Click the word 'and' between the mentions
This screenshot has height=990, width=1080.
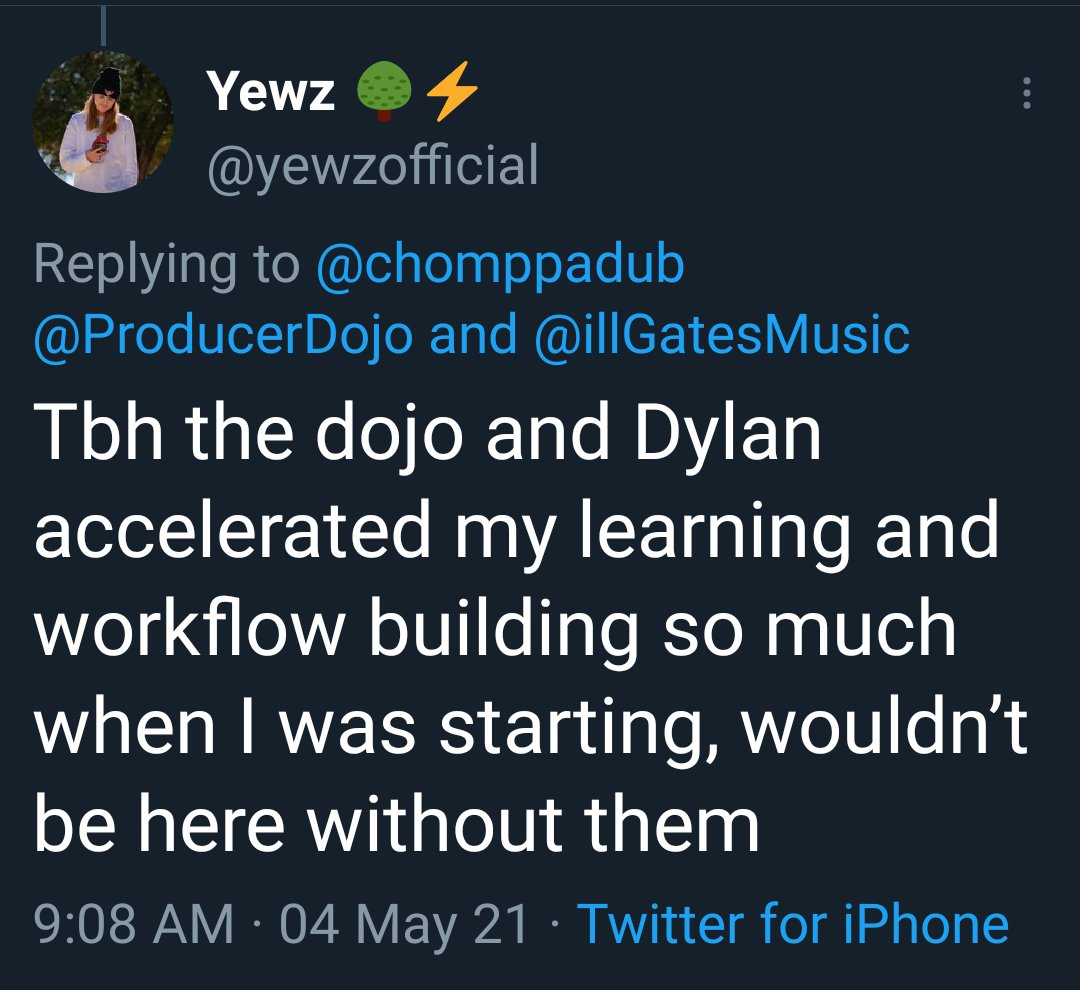474,335
